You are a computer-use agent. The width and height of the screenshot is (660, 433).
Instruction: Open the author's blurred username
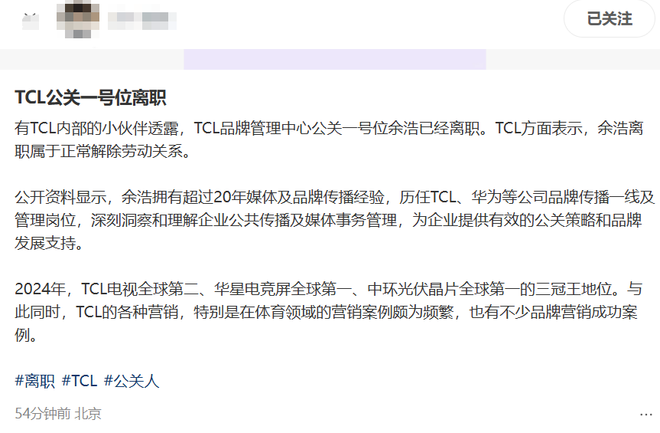click(142, 21)
